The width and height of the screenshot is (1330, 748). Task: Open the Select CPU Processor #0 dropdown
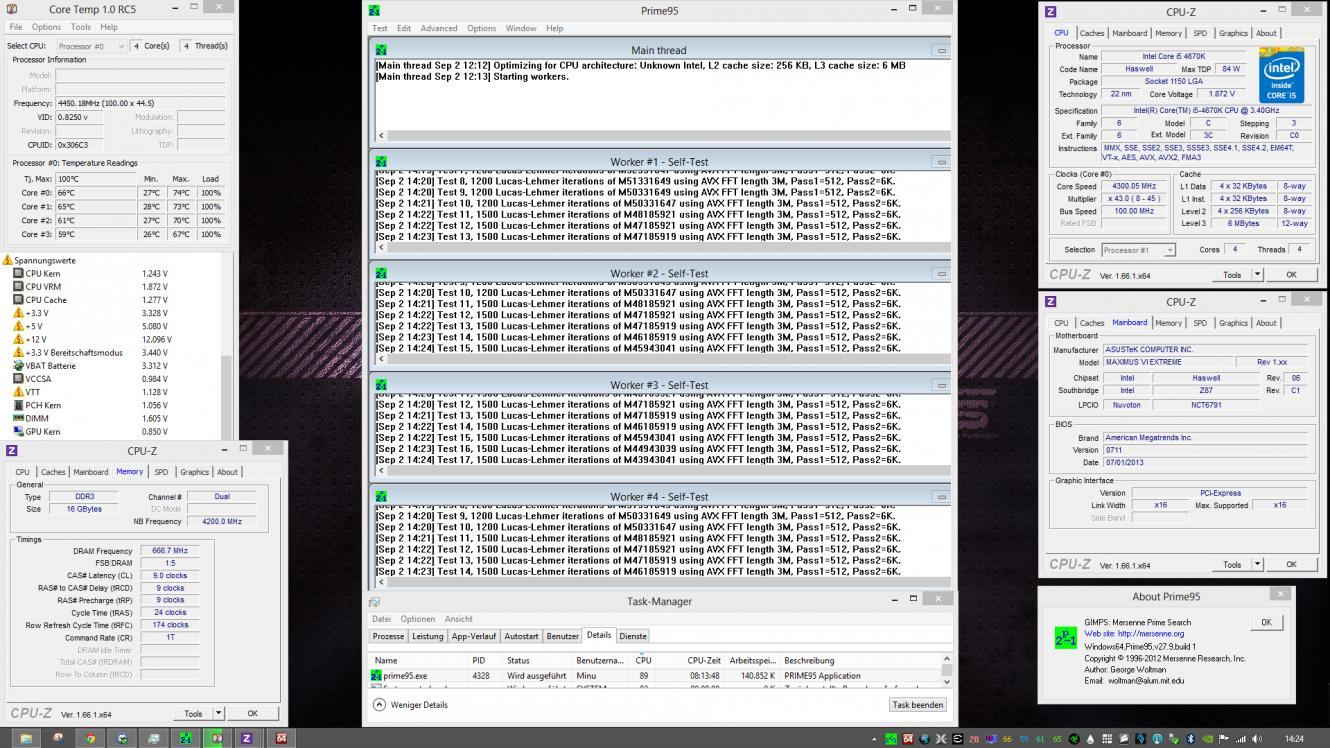[x=91, y=46]
